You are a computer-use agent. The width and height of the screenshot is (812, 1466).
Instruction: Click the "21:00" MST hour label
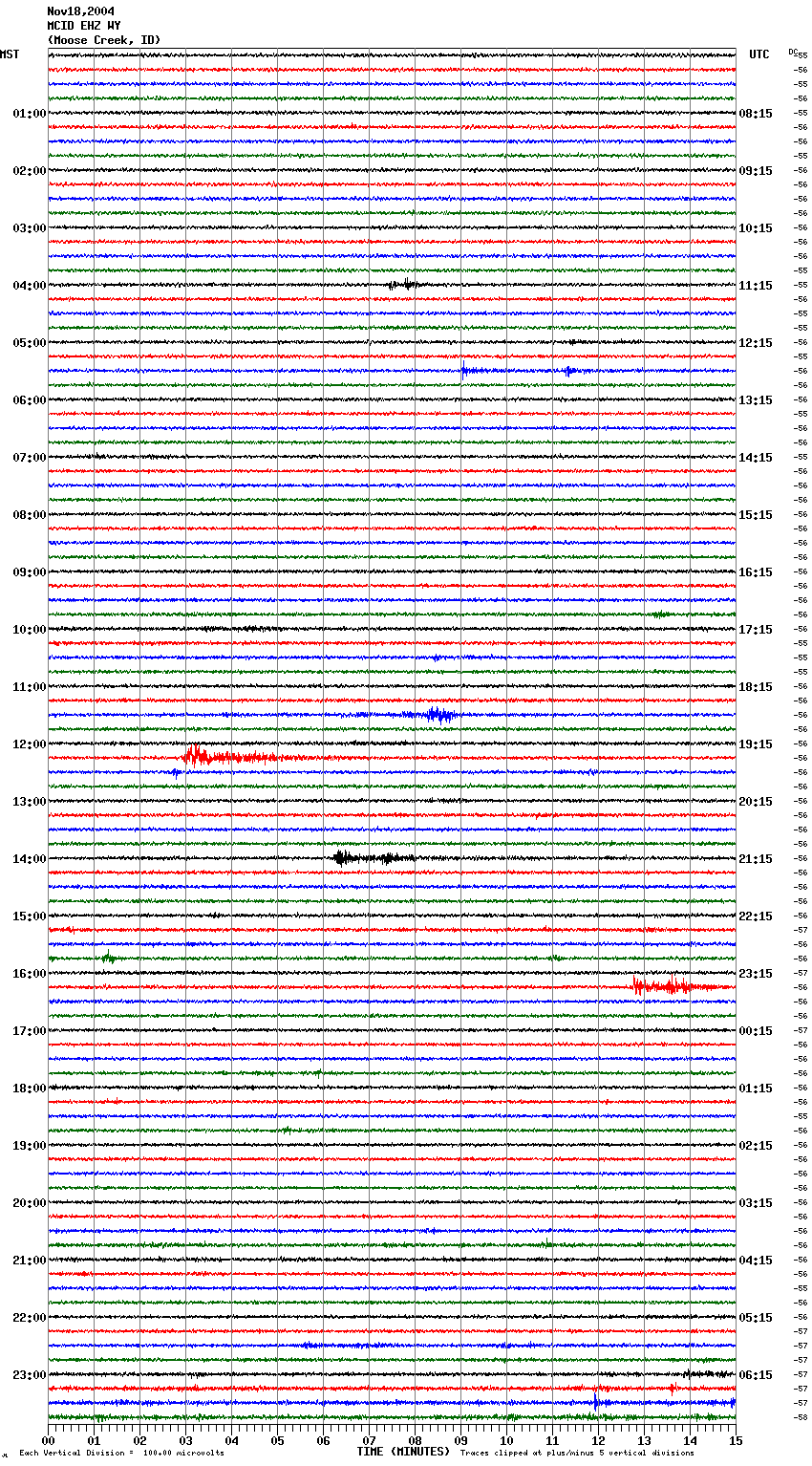(30, 1261)
